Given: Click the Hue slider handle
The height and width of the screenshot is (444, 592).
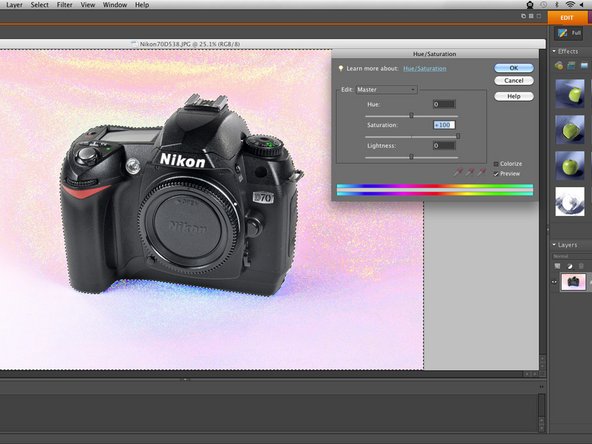Looking at the screenshot, I should click(412, 116).
